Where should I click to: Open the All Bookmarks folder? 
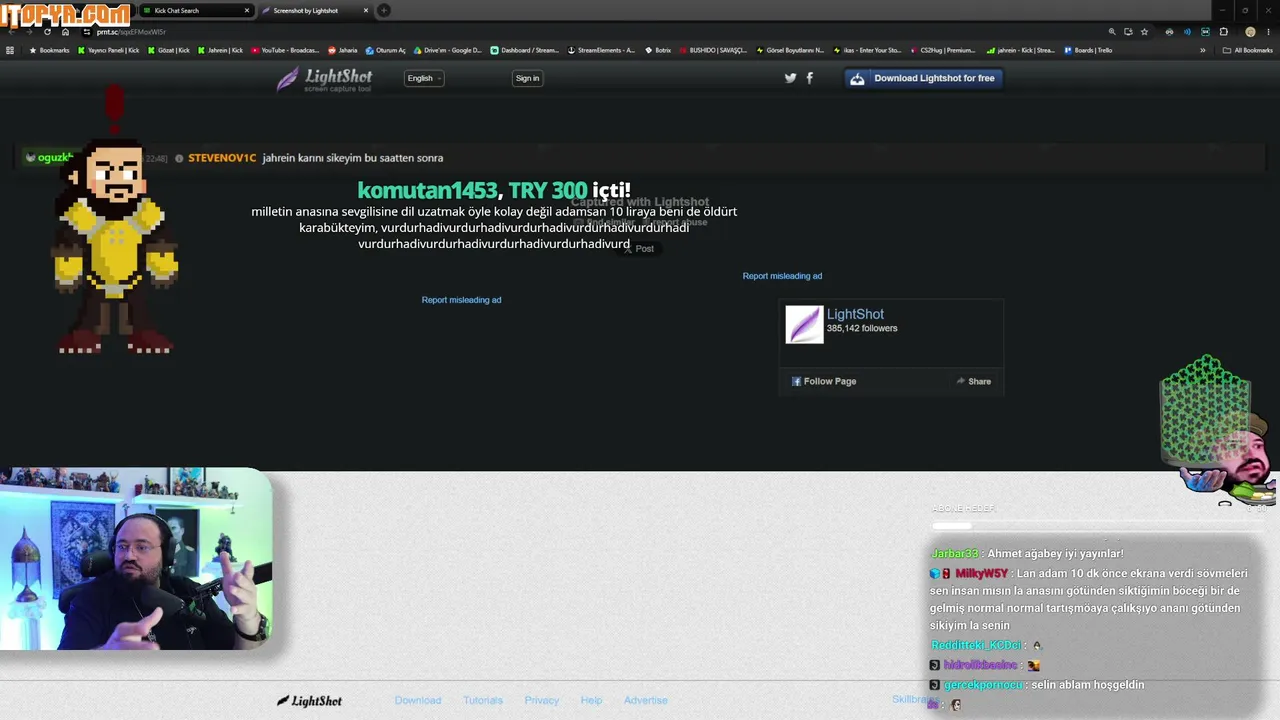coord(1248,50)
